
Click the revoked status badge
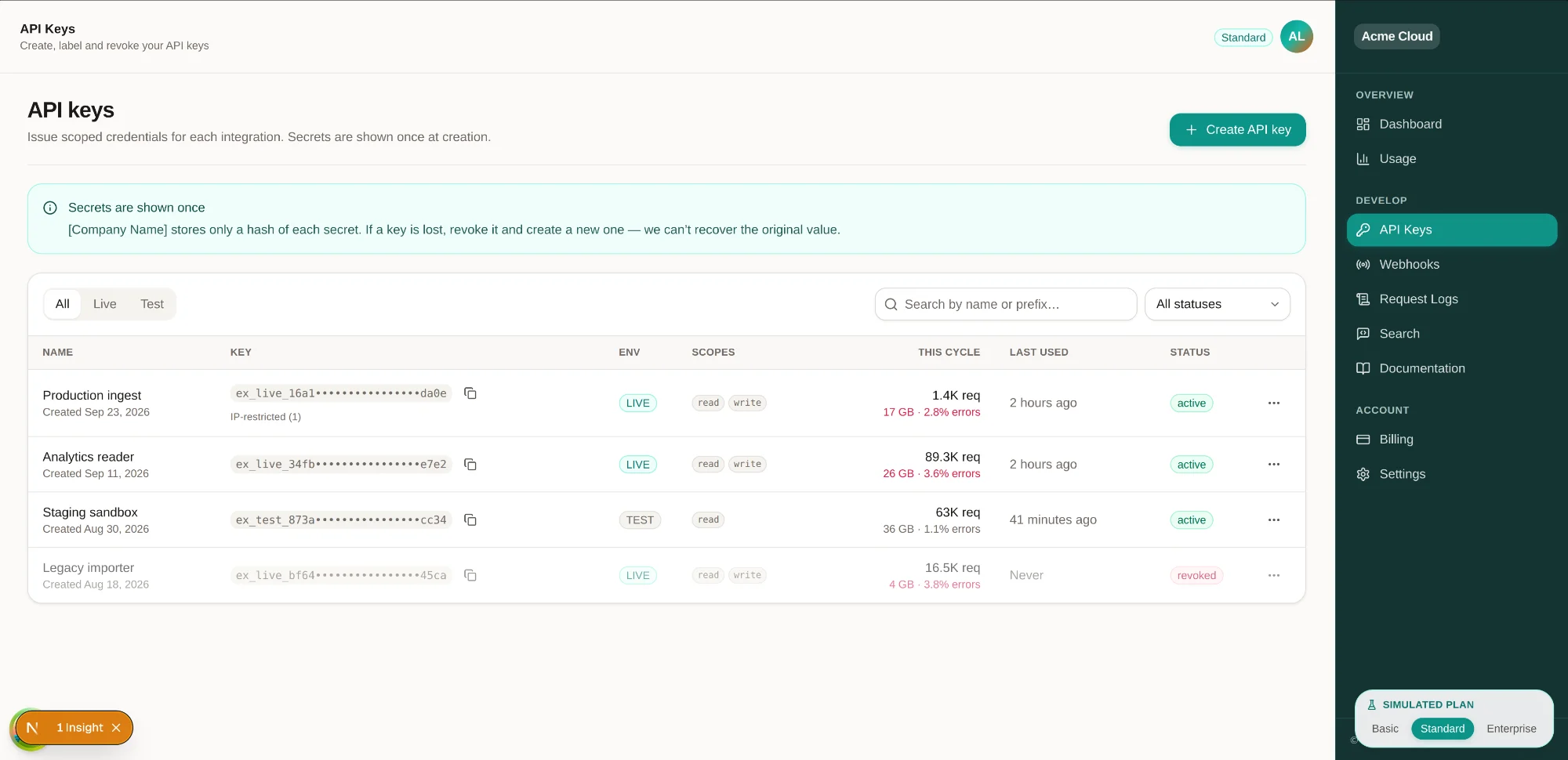tap(1196, 576)
